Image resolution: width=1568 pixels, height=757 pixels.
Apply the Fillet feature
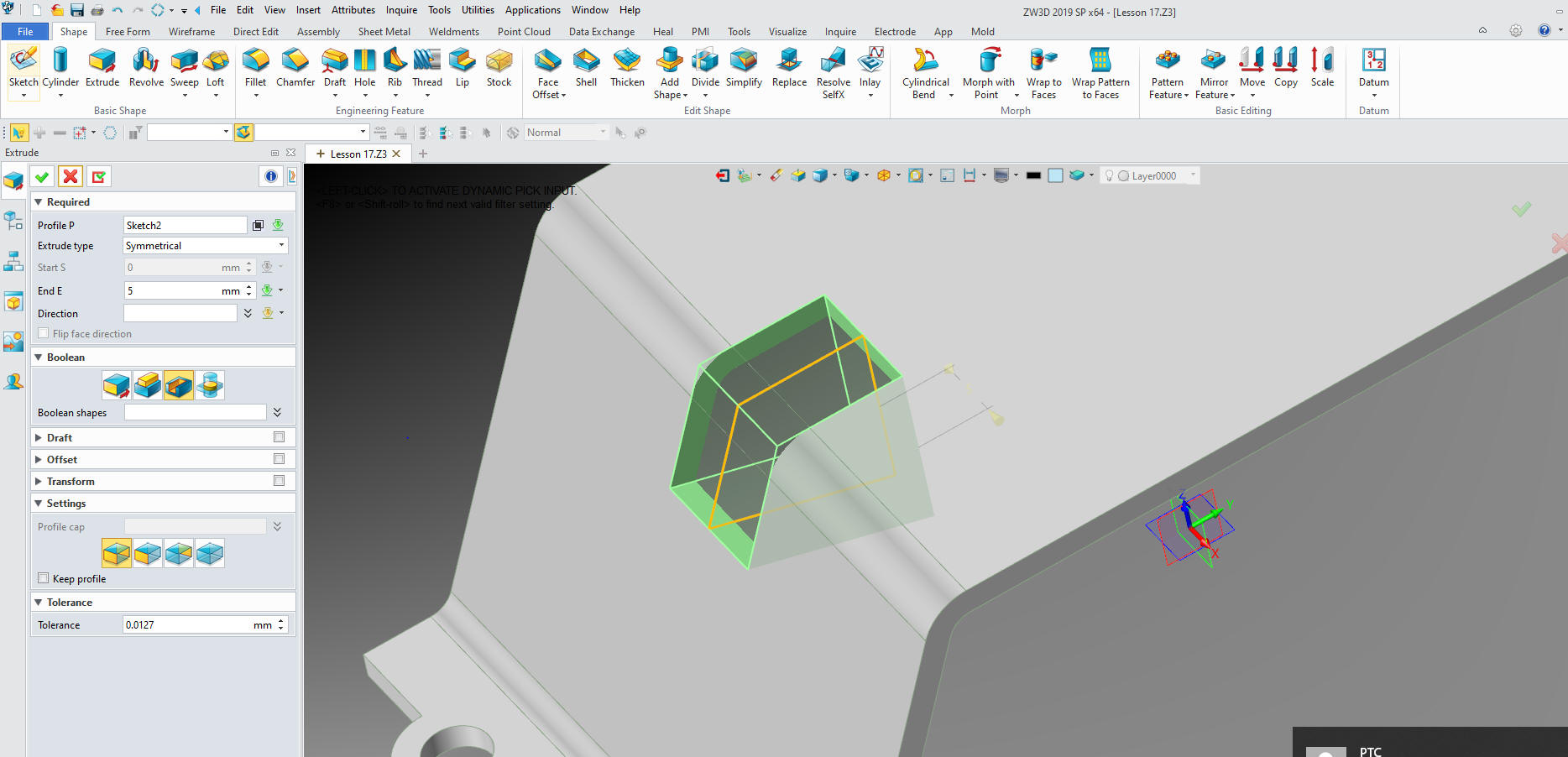point(255,67)
